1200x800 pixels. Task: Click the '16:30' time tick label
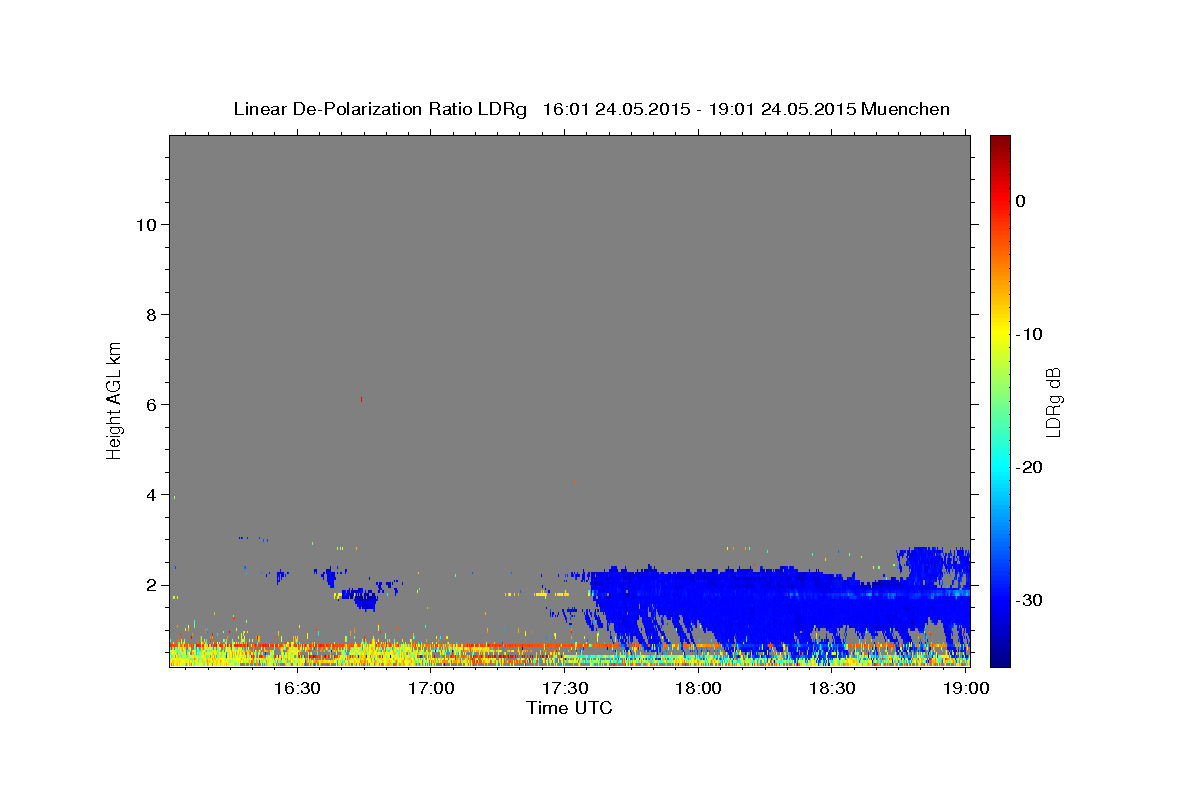pyautogui.click(x=297, y=688)
